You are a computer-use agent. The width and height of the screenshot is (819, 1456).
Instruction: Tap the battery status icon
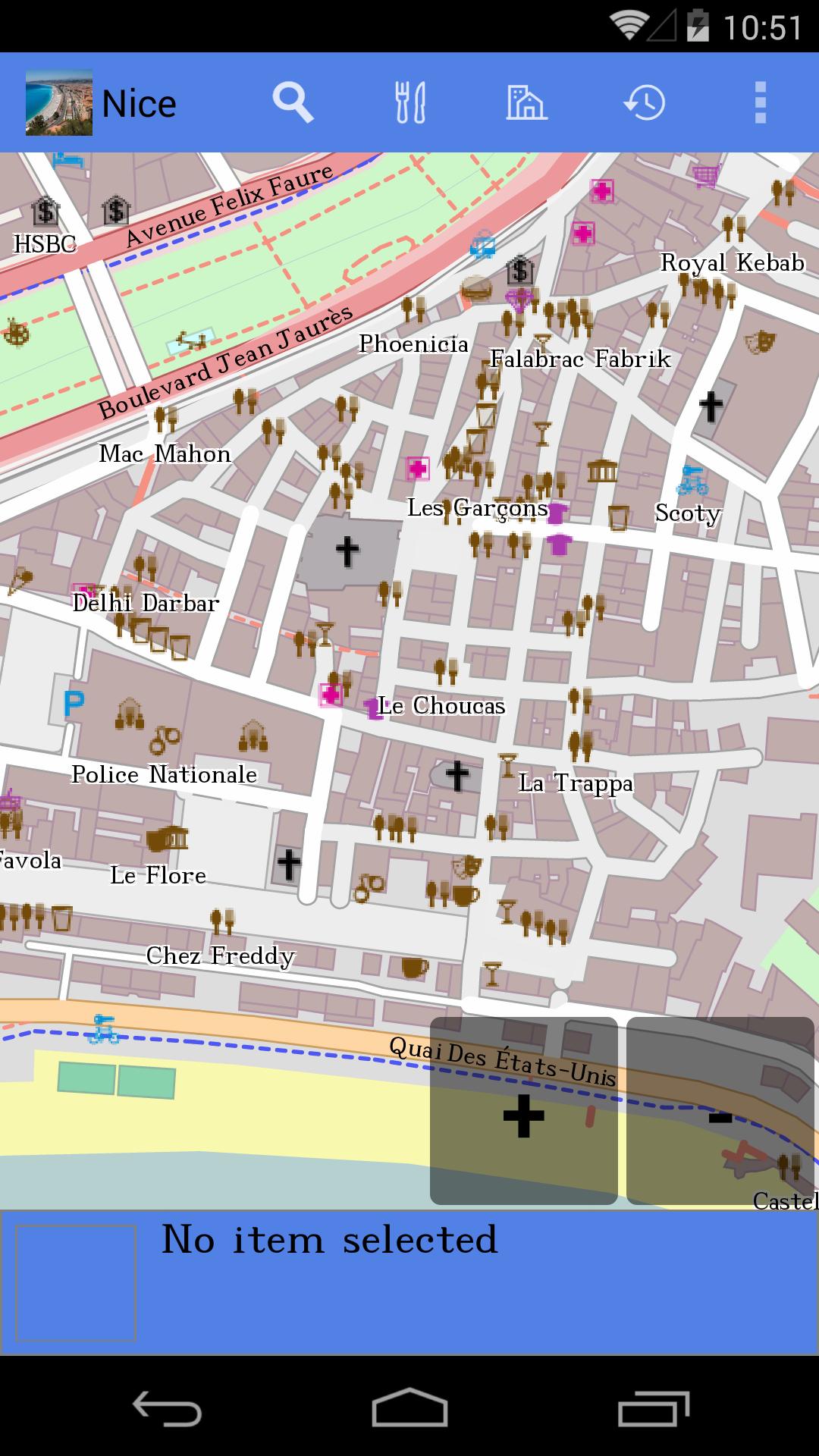(x=698, y=27)
